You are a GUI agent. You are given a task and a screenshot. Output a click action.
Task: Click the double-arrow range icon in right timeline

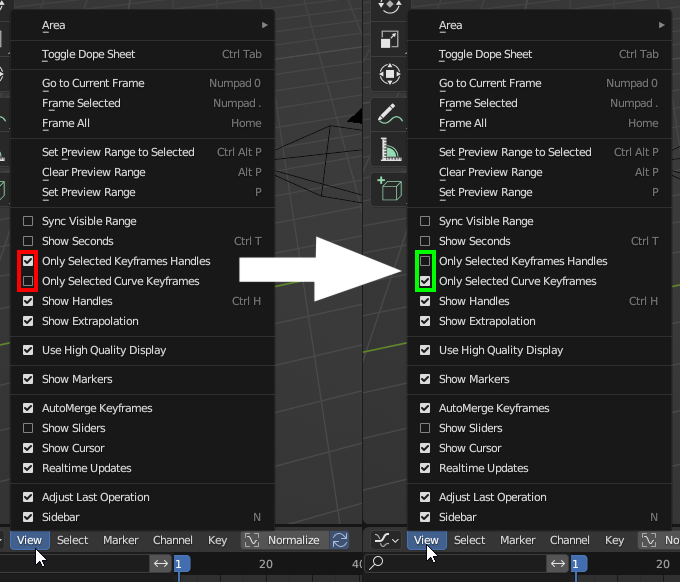[x=558, y=563]
